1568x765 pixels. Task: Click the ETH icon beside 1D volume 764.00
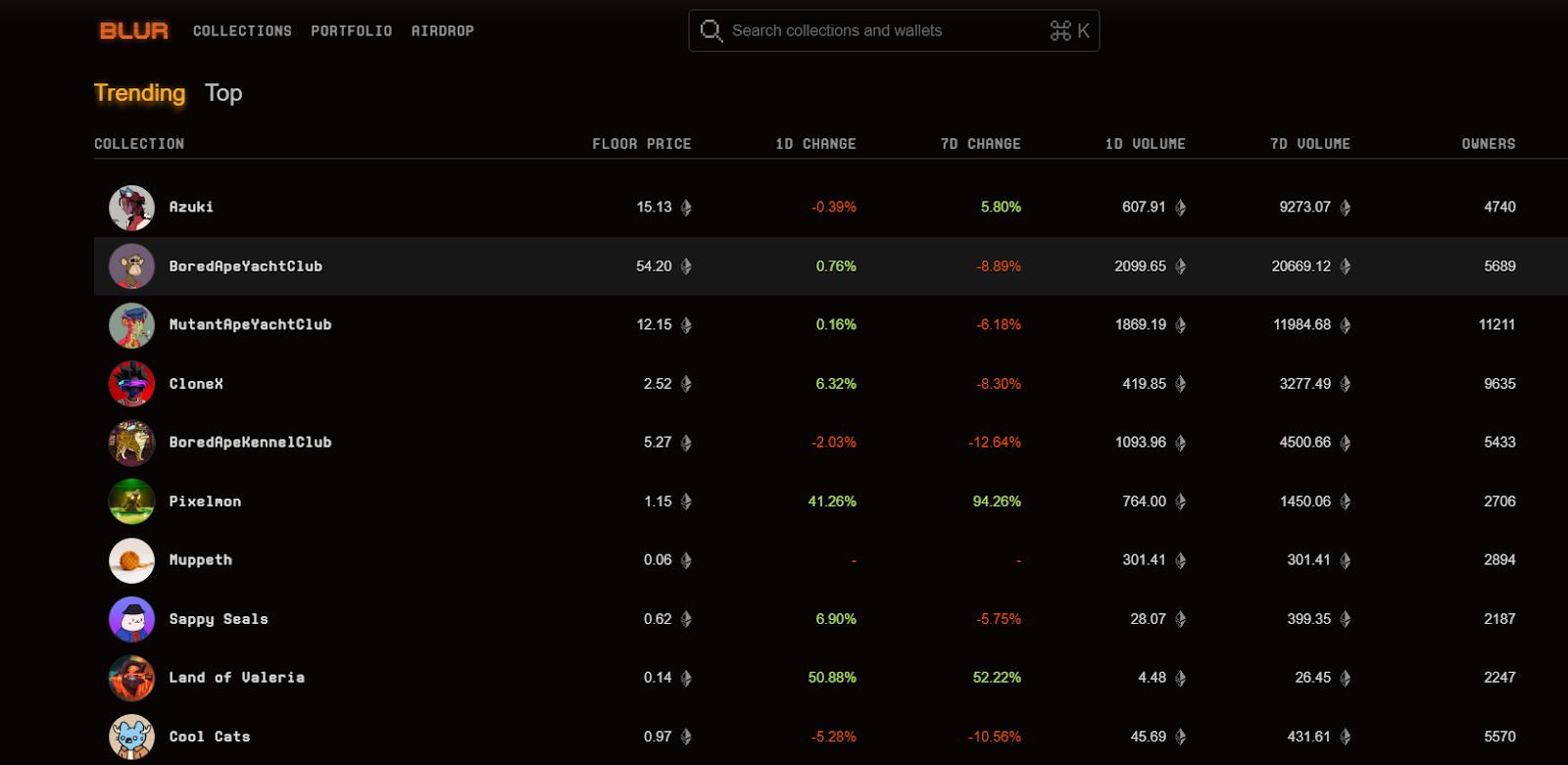tap(1180, 502)
